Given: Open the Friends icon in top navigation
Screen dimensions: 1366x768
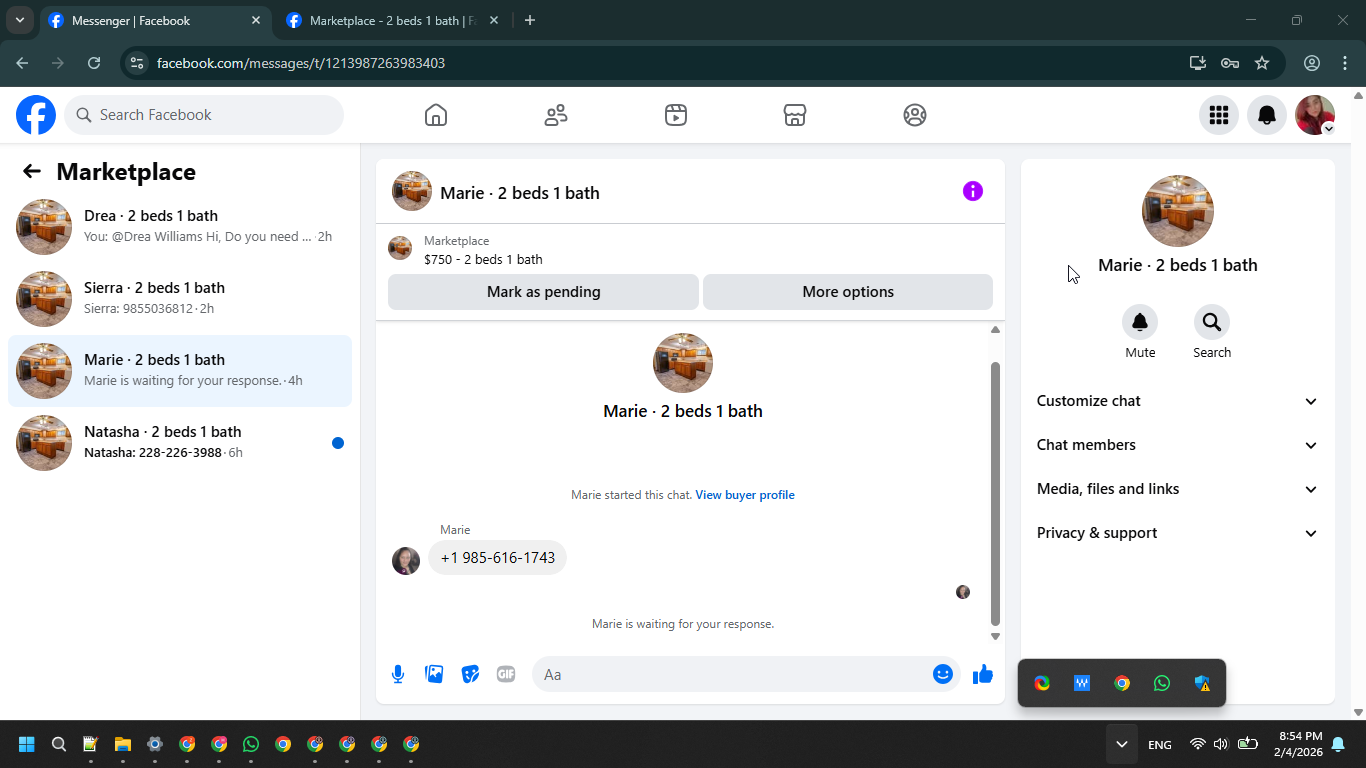Looking at the screenshot, I should click(556, 115).
